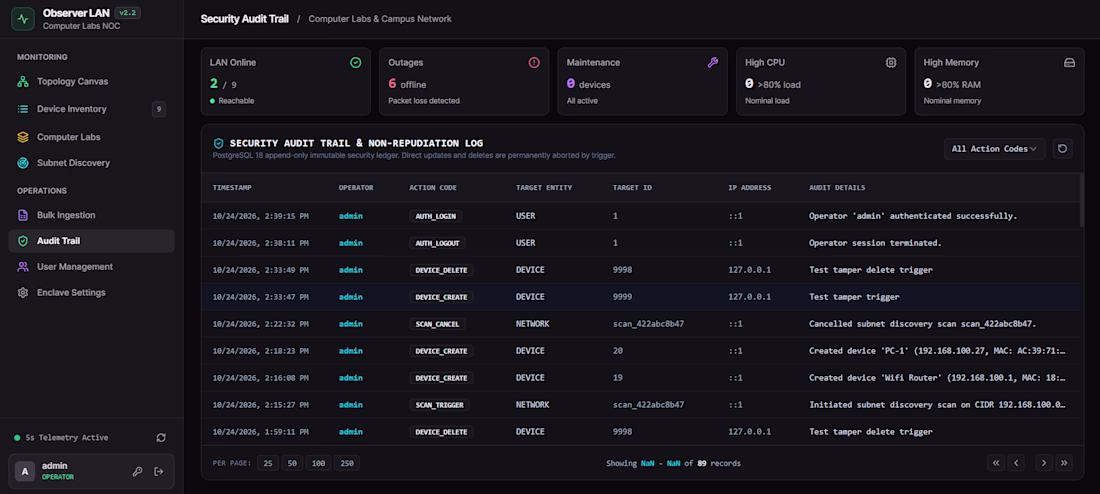Click the Security Audit Trail breadcrumb title

tap(244, 19)
